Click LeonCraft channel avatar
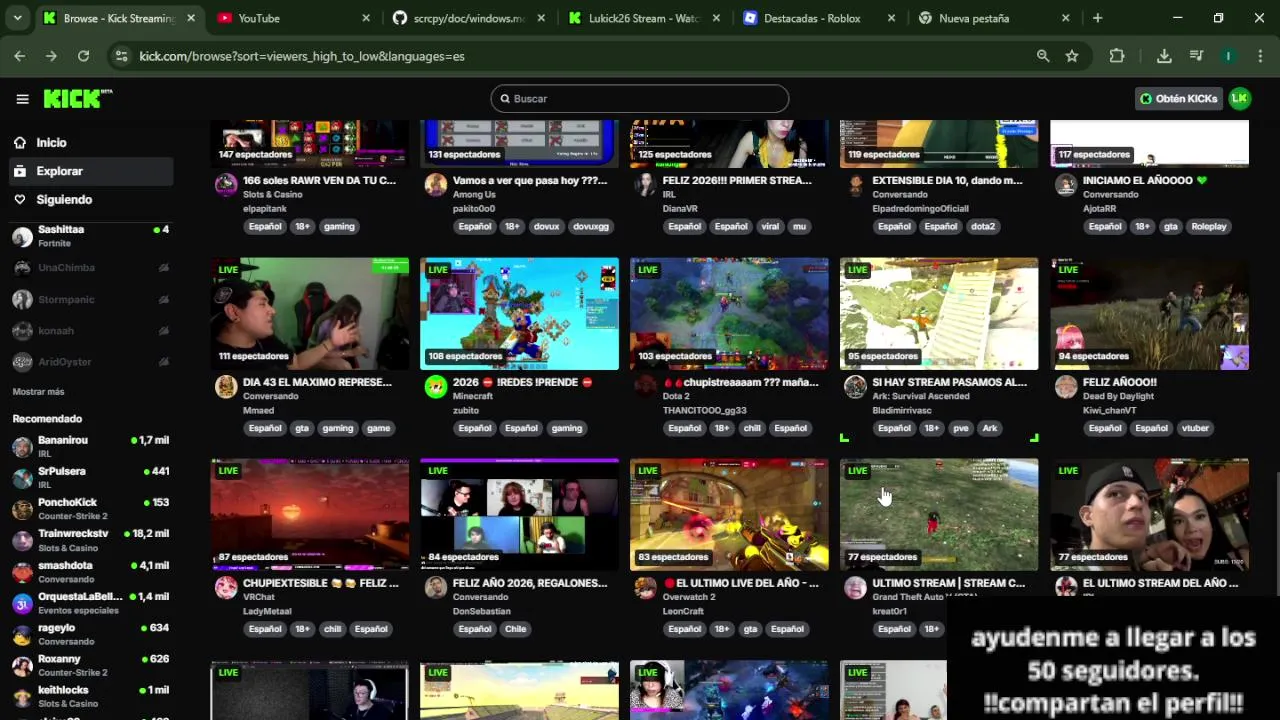Image resolution: width=1280 pixels, height=720 pixels. (646, 588)
